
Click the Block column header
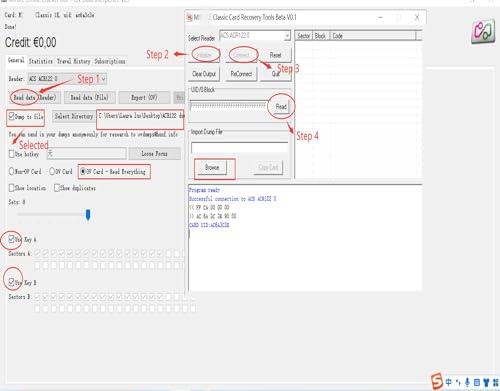click(321, 36)
